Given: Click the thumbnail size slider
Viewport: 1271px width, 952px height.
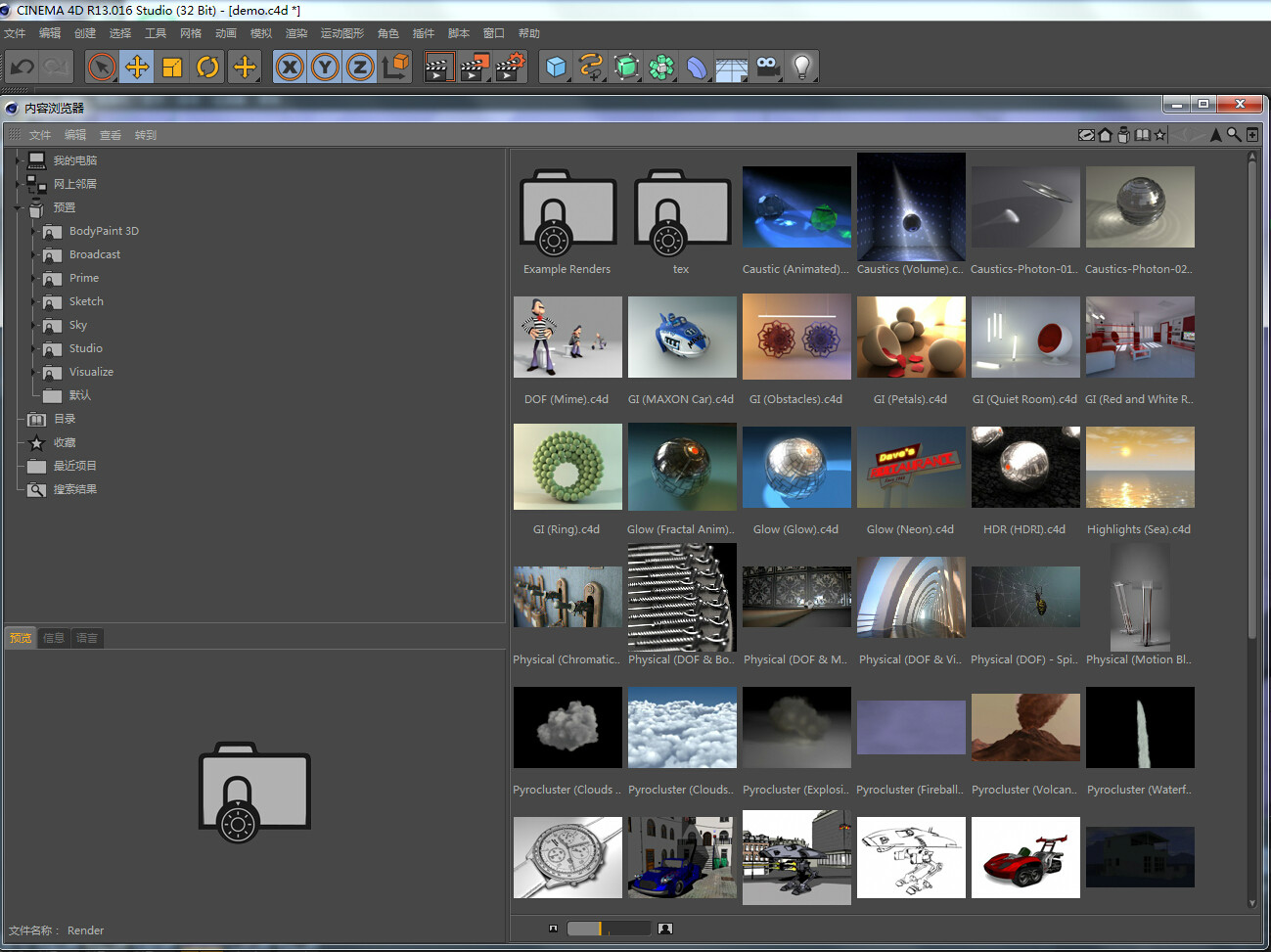Looking at the screenshot, I should (609, 929).
